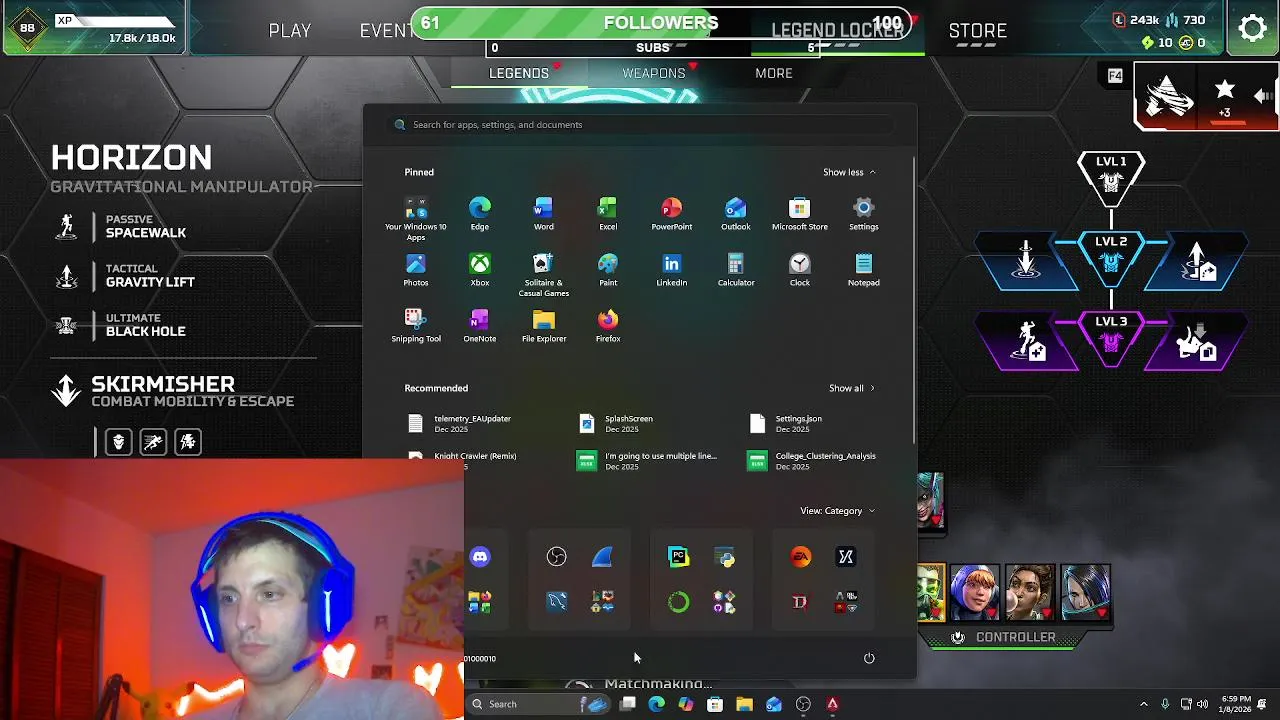This screenshot has height=720, width=1280.
Task: Open SplashScreen recommended file
Action: coord(617,424)
